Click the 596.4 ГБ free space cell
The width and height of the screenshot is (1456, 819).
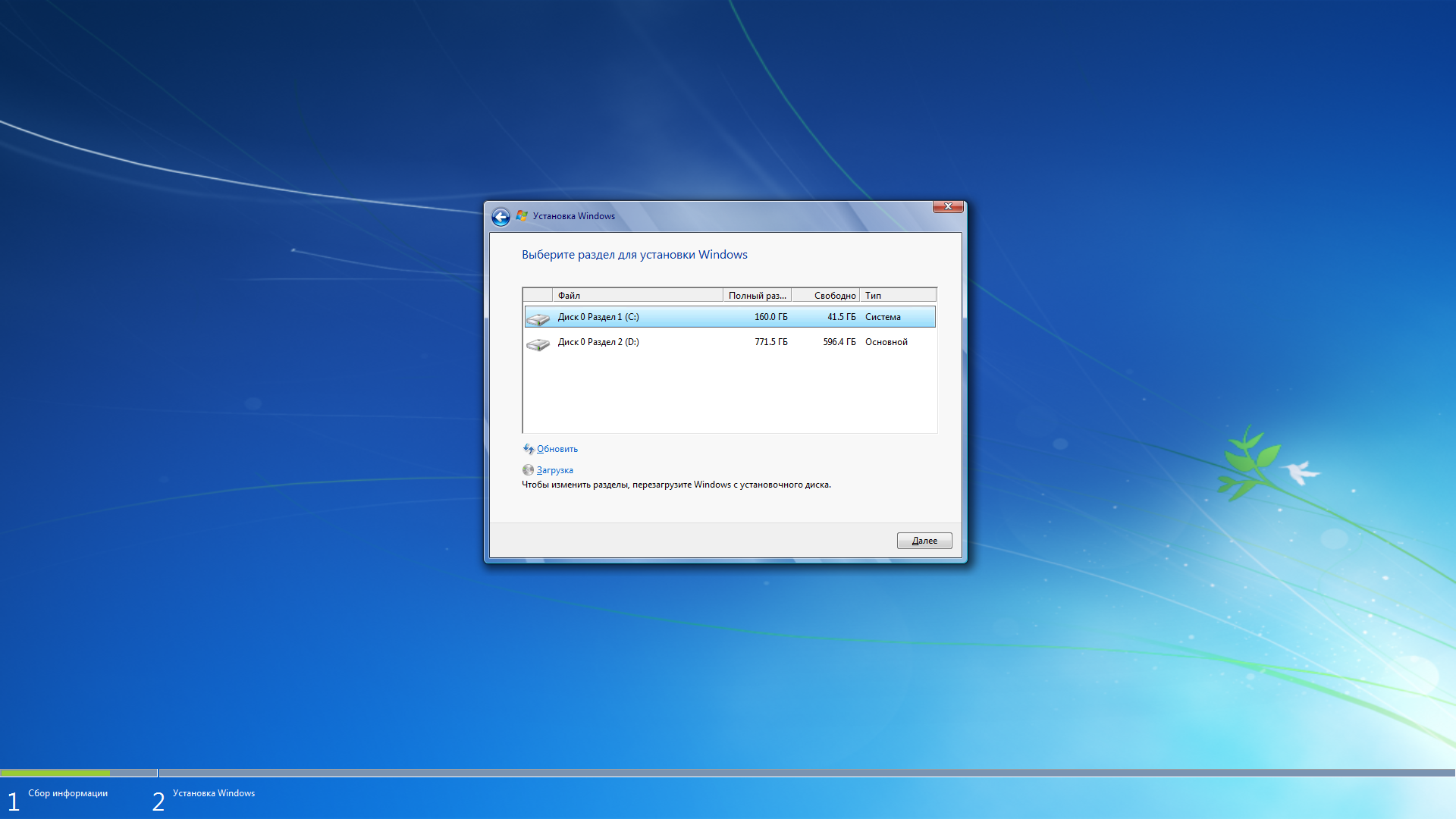[839, 342]
